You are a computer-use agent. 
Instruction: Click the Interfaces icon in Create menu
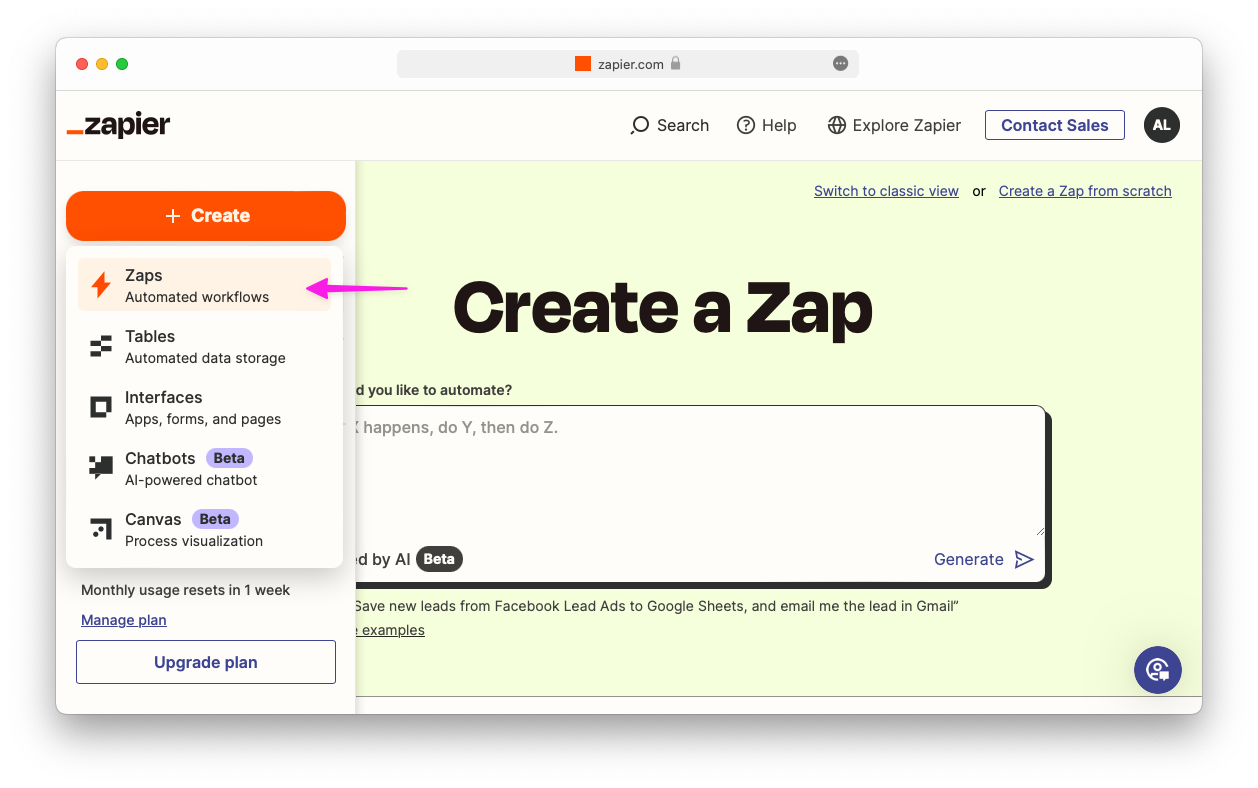(101, 407)
